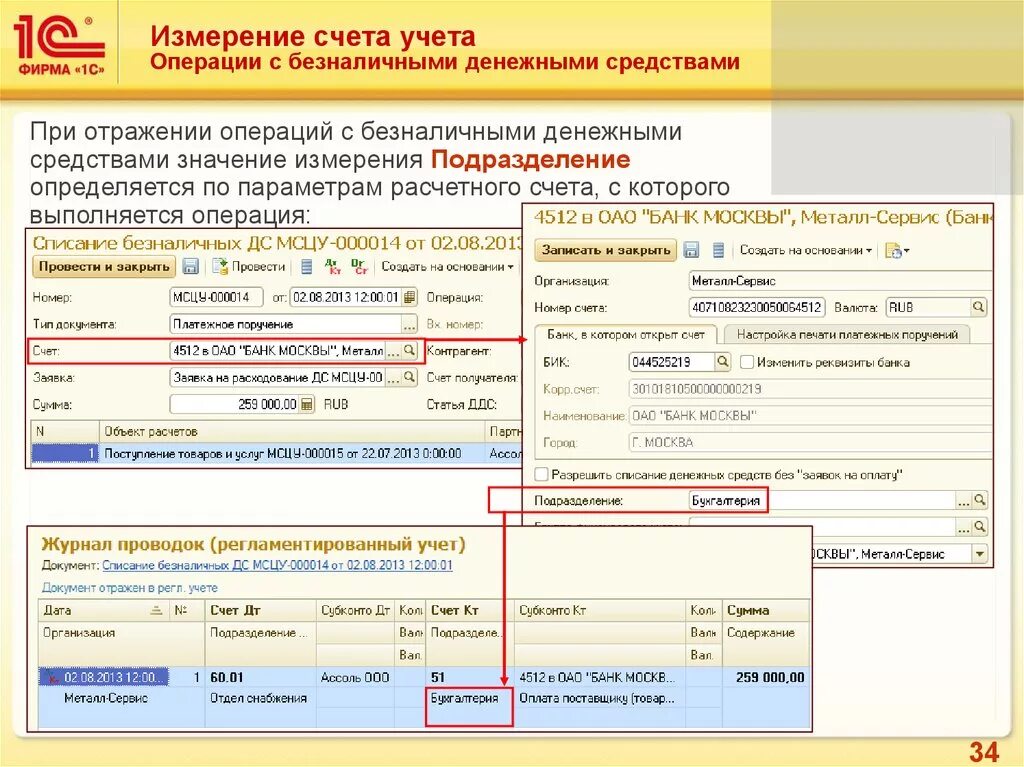Click Оплата поставщику content cell

pos(600,698)
